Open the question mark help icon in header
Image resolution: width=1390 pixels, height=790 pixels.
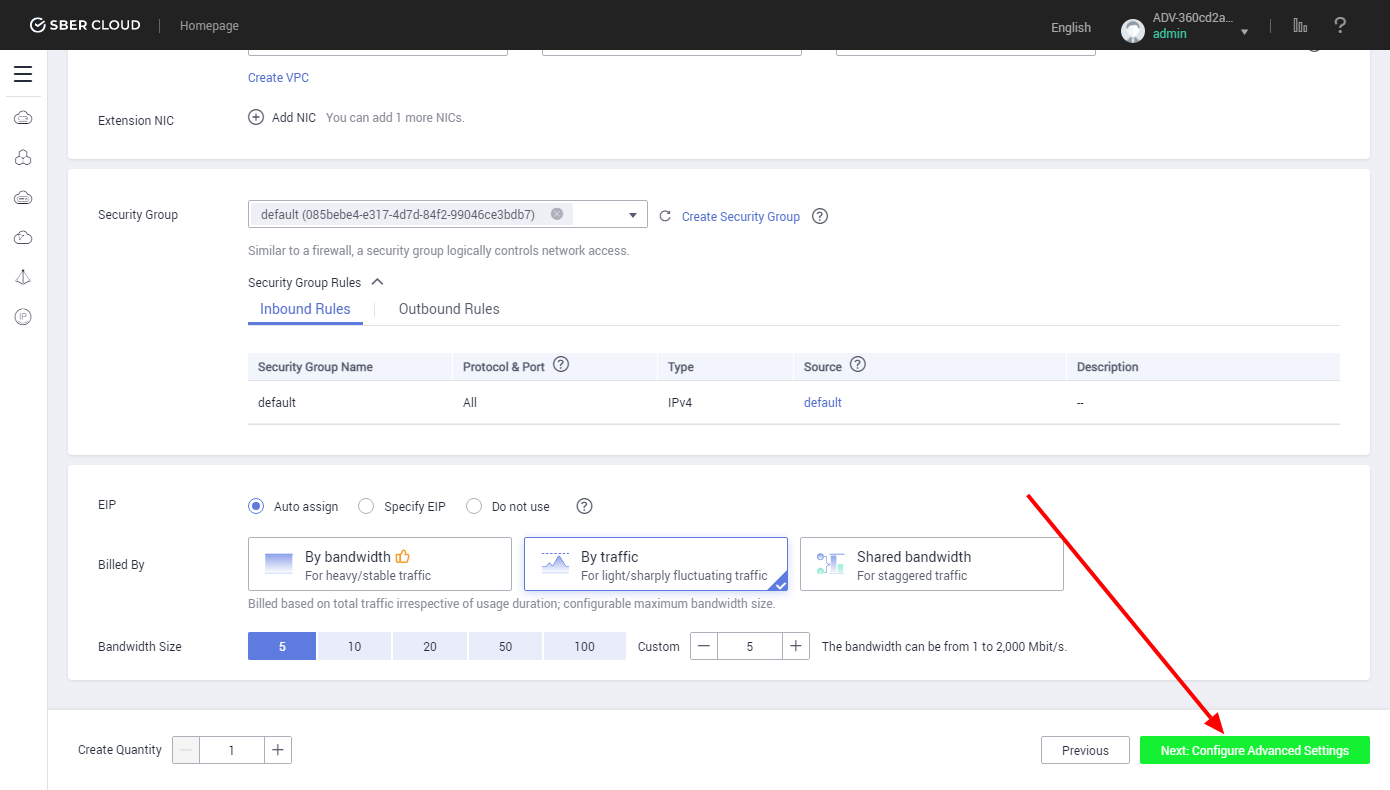pyautogui.click(x=1341, y=26)
